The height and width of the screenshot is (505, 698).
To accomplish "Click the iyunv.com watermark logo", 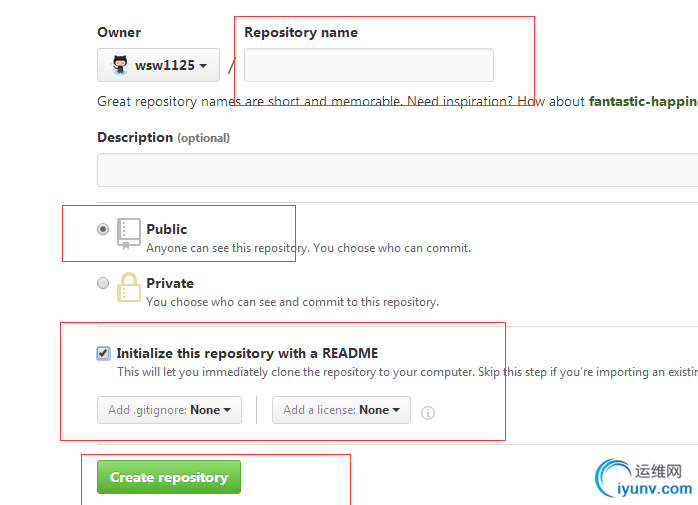I will click(x=644, y=478).
